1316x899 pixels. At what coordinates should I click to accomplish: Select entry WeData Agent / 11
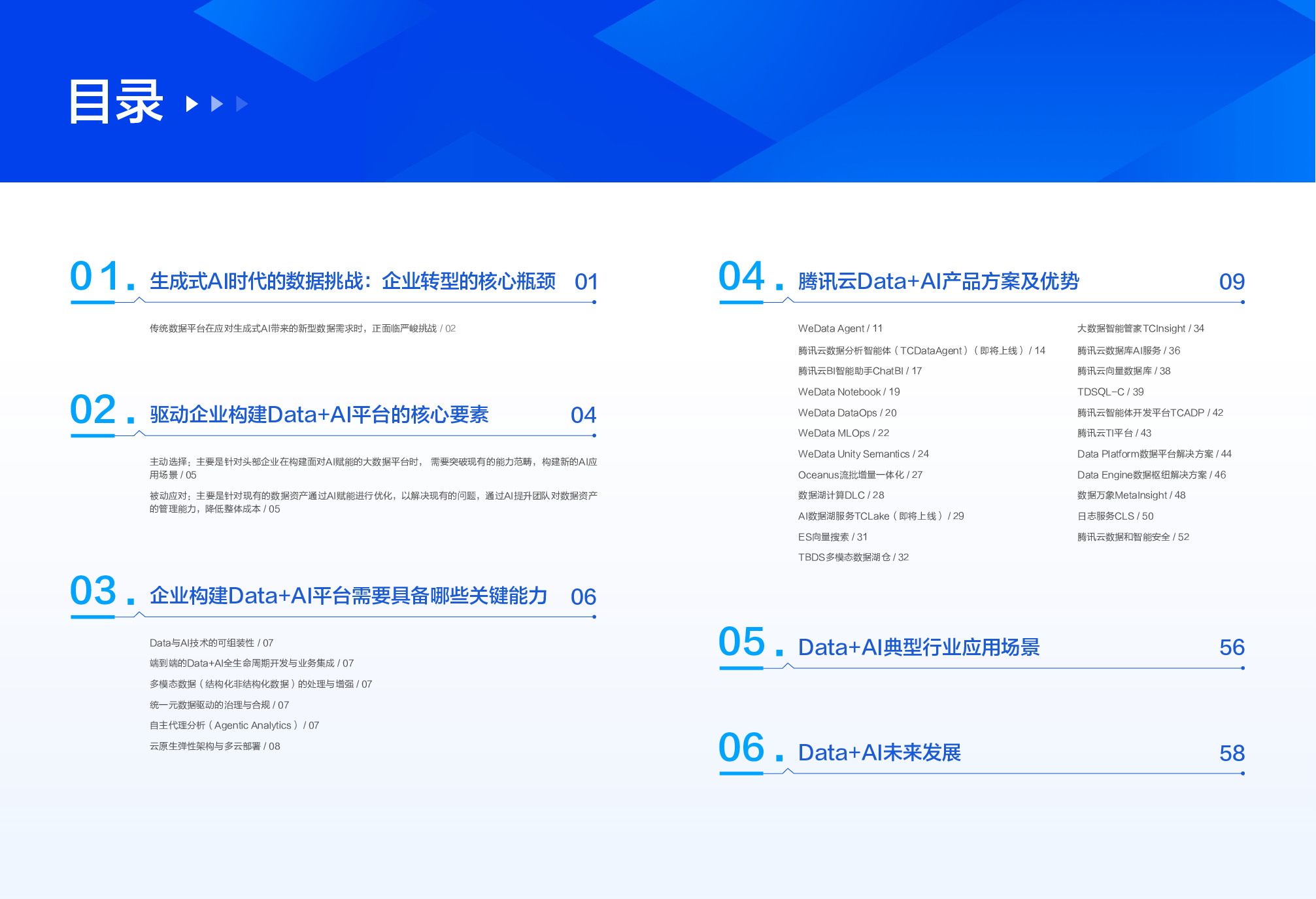pyautogui.click(x=840, y=328)
